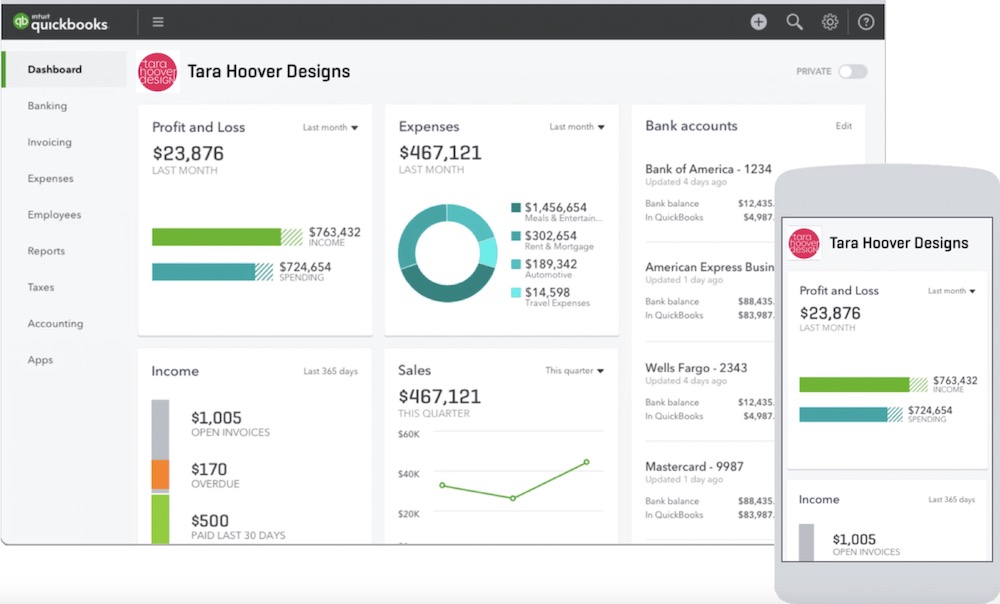The width and height of the screenshot is (1000, 604).
Task: Click the $170 overdue amount
Action: [x=209, y=469]
